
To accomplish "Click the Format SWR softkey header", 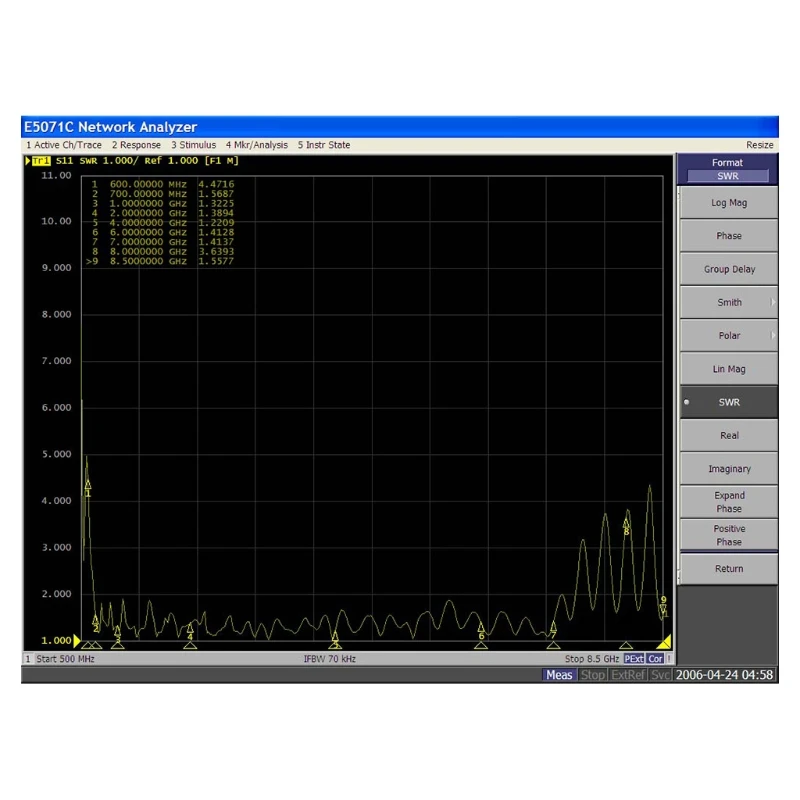I will (728, 169).
